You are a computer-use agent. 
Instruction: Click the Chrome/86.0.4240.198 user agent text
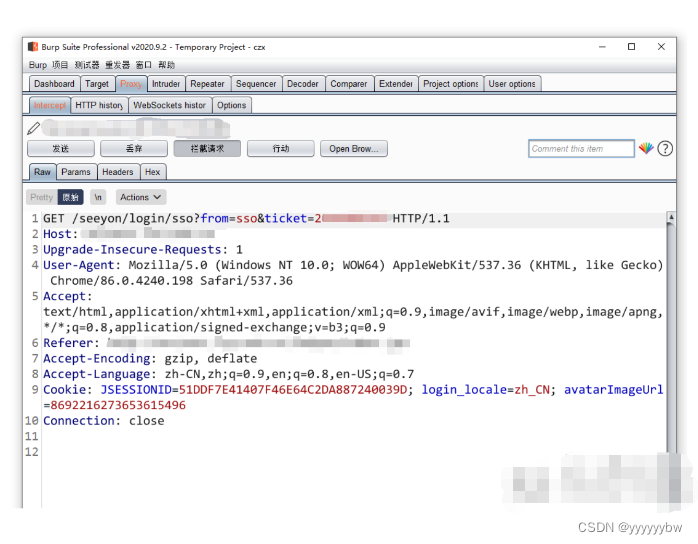click(122, 281)
